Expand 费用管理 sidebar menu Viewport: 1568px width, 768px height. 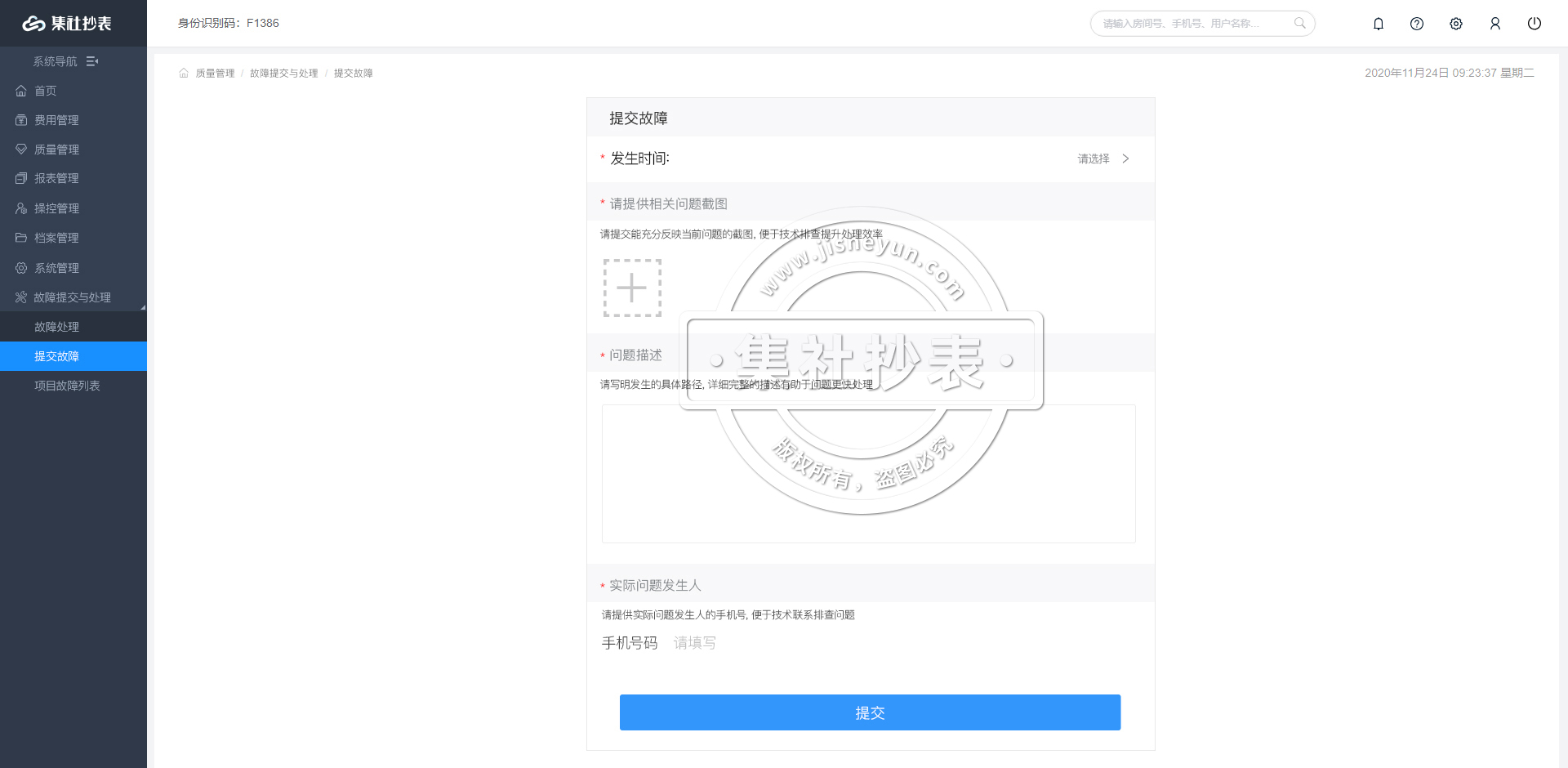[56, 120]
